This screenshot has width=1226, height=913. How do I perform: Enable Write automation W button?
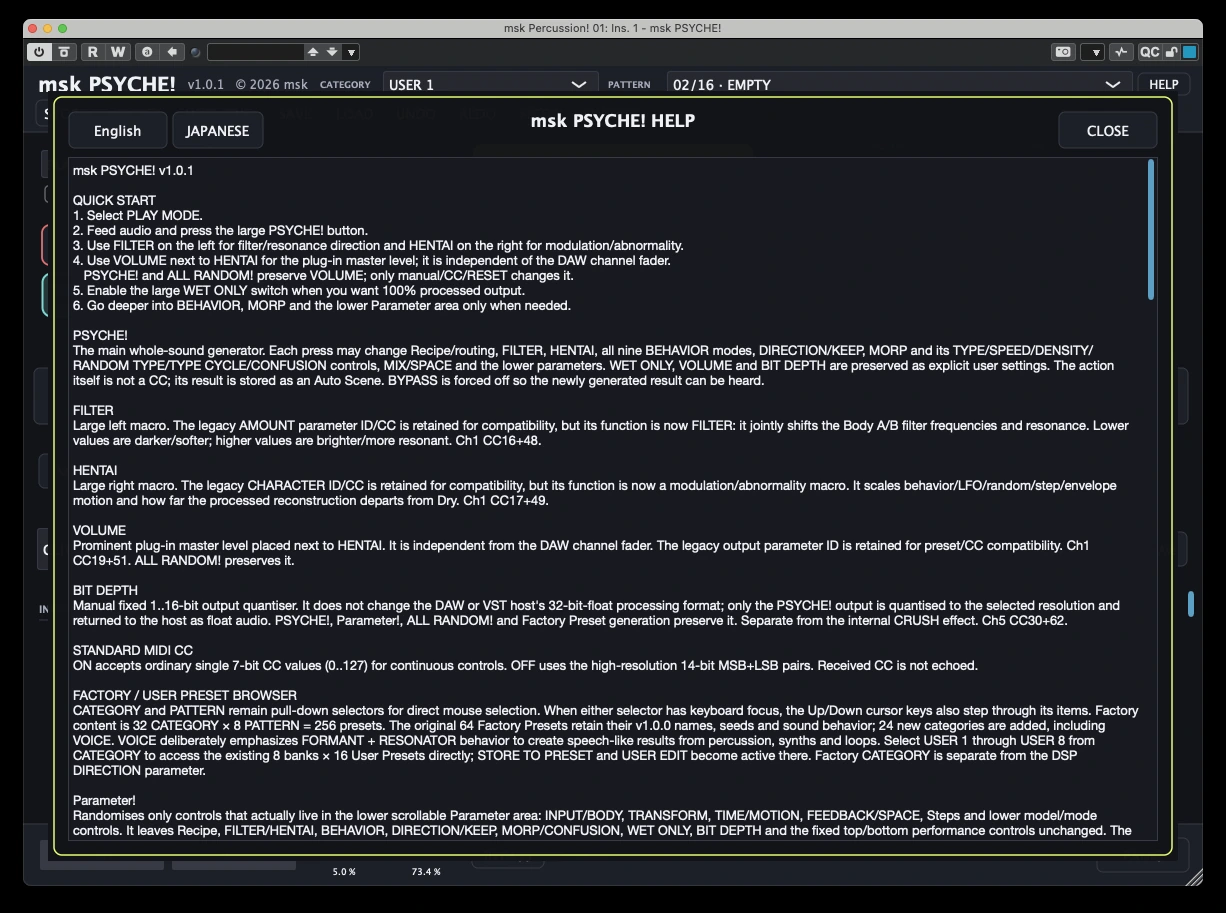point(118,52)
